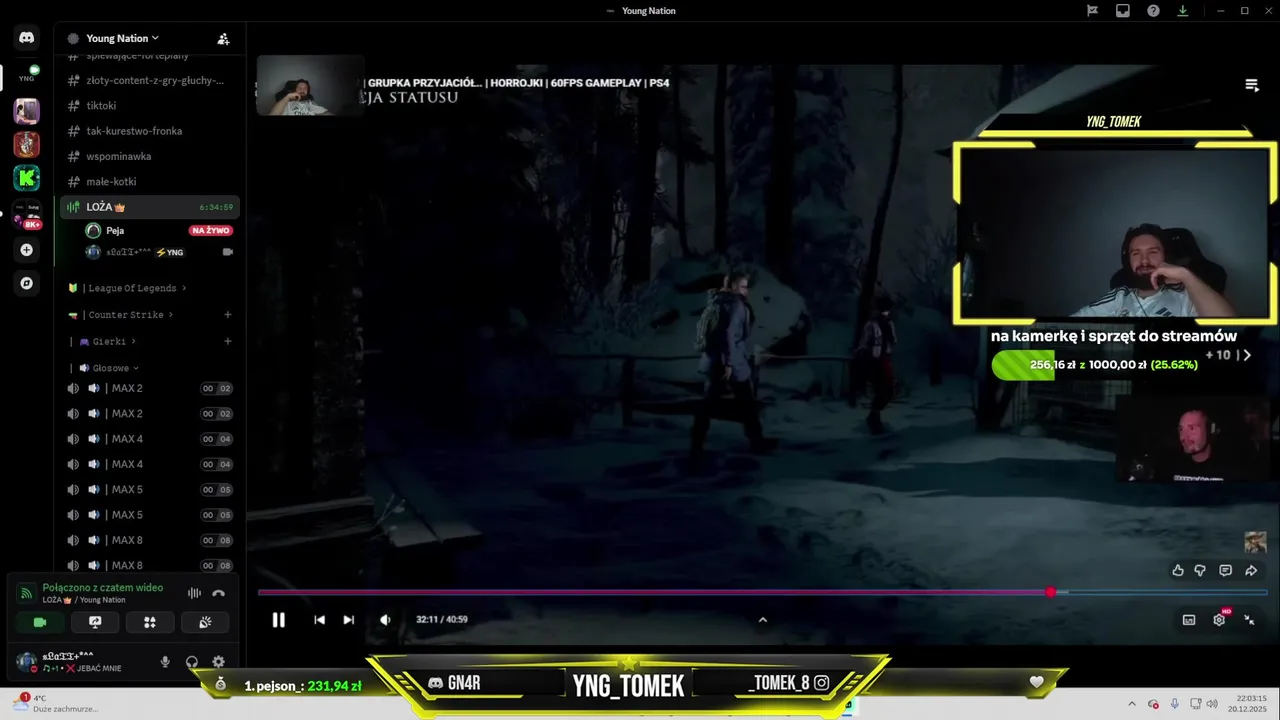The image size is (1280, 720).
Task: Share the video with arrow icon
Action: click(1251, 570)
